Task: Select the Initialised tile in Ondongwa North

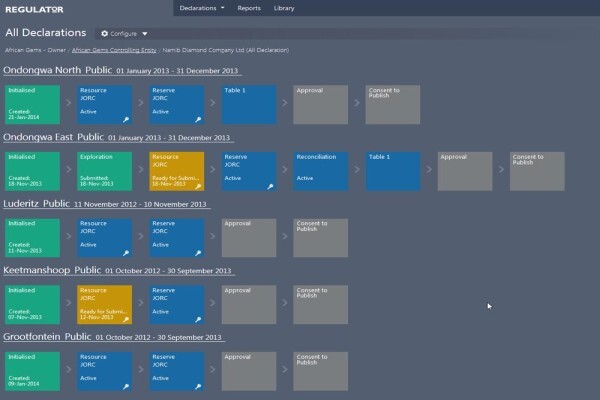Action: (x=32, y=104)
